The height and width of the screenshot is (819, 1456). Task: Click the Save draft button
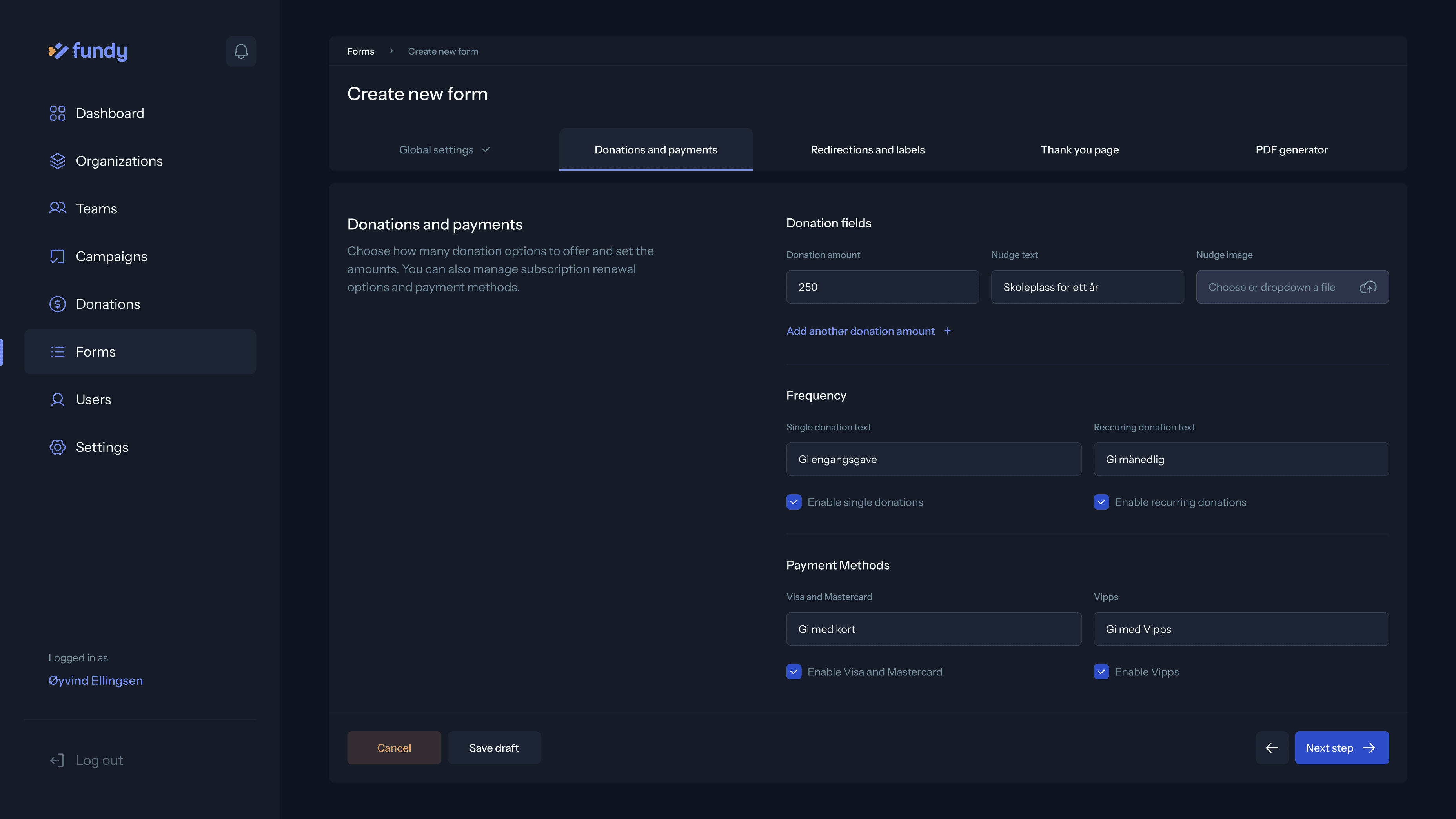(x=493, y=748)
